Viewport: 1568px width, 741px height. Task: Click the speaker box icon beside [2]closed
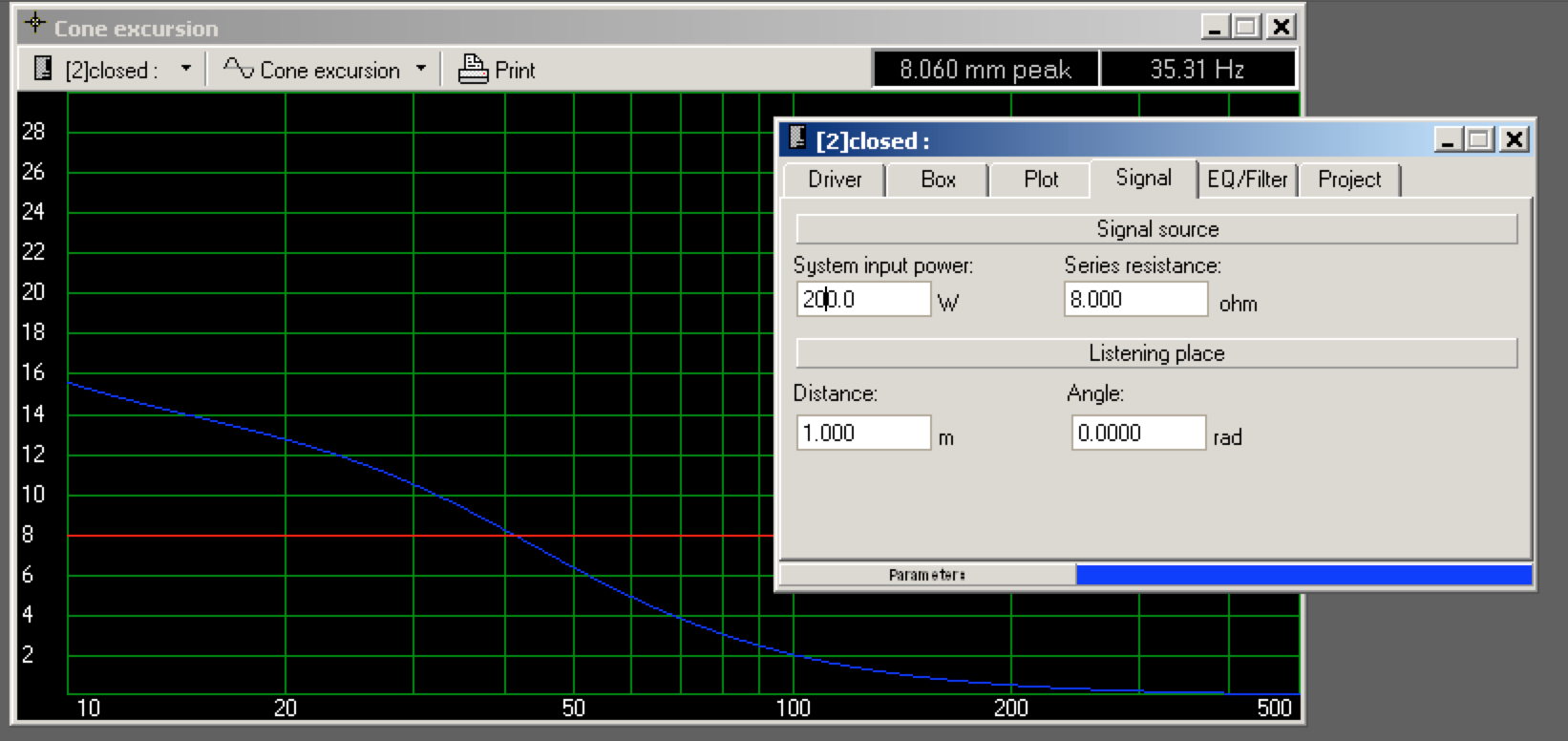point(42,69)
